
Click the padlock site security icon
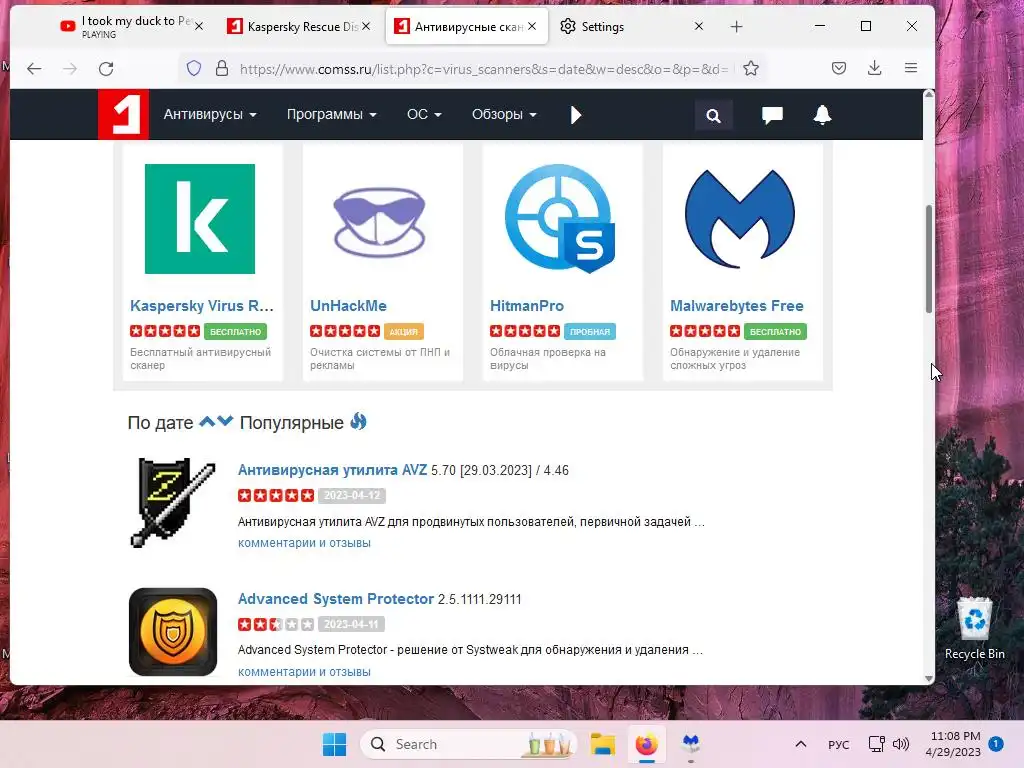tap(222, 69)
